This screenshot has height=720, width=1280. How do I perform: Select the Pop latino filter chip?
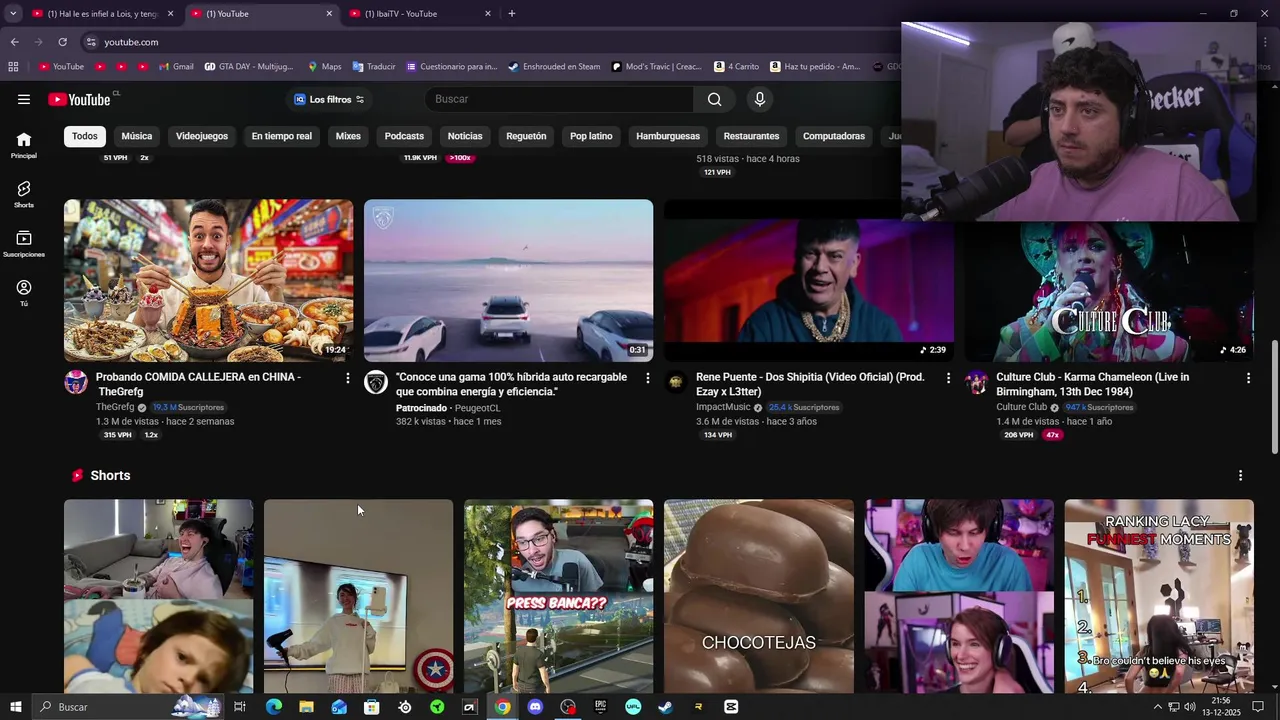click(x=591, y=136)
